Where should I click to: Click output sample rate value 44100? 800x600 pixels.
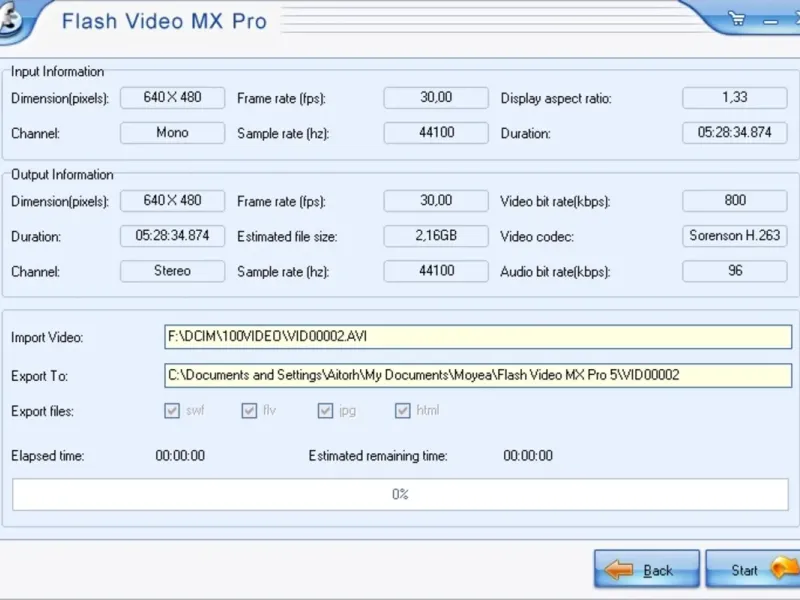tap(436, 271)
